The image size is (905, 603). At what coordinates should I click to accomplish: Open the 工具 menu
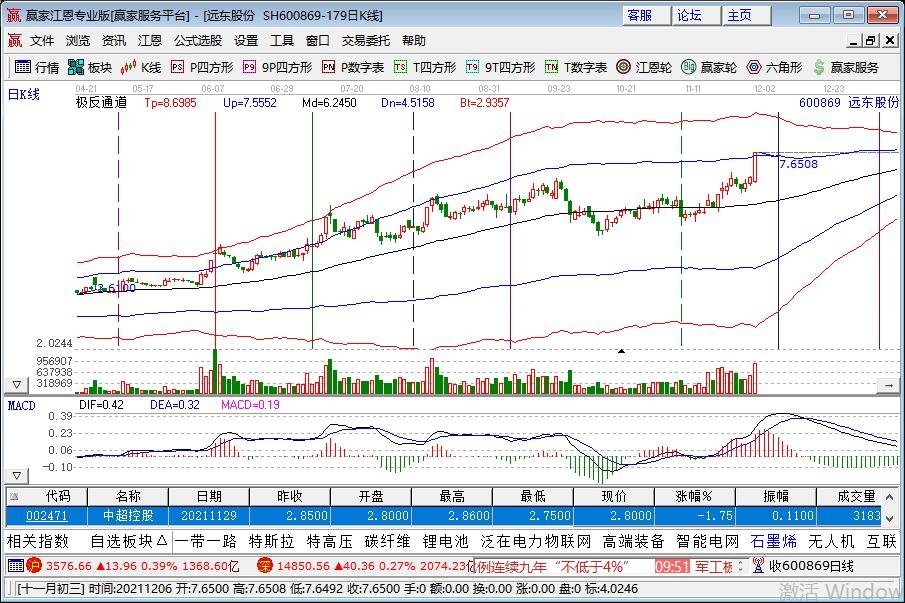(x=282, y=40)
